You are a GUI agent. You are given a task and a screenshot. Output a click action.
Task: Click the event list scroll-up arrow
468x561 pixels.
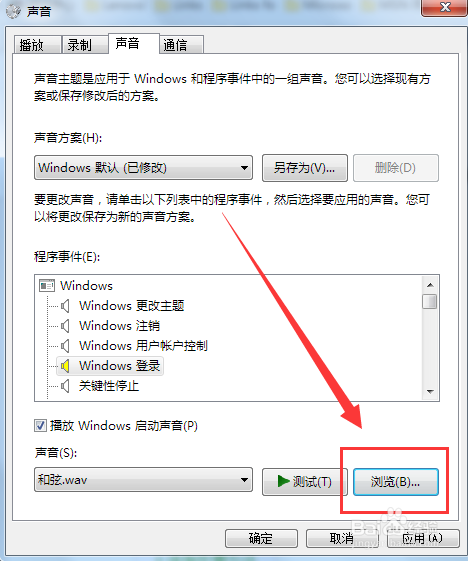pyautogui.click(x=430, y=285)
